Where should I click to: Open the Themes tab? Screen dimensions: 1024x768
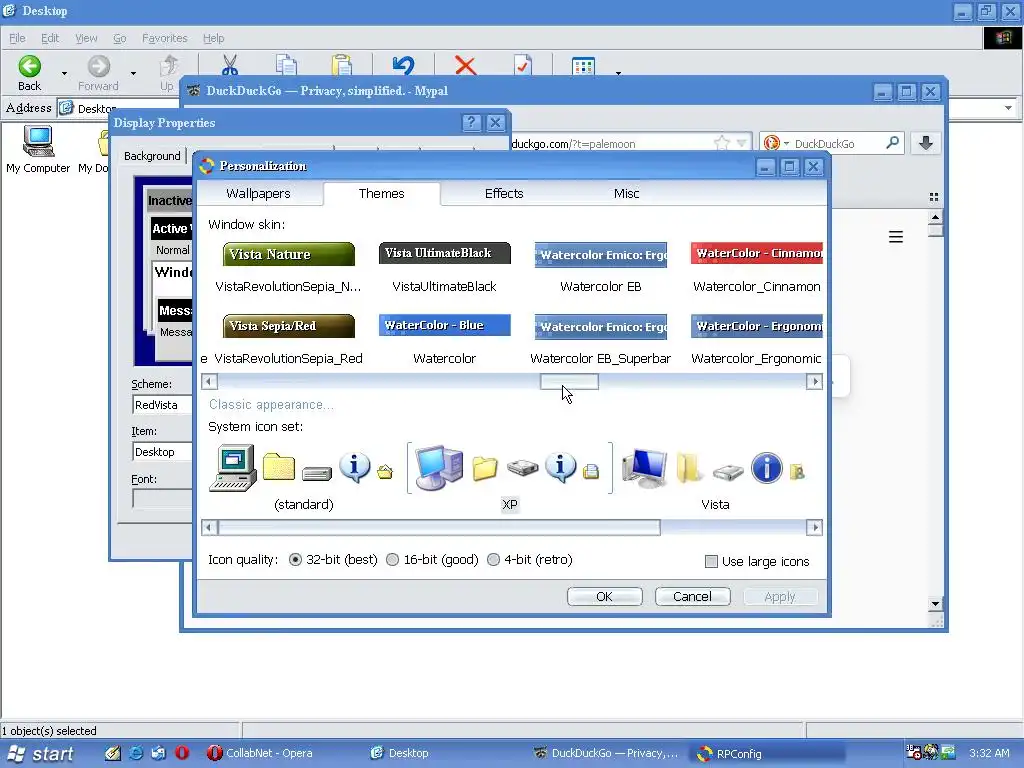click(x=381, y=193)
